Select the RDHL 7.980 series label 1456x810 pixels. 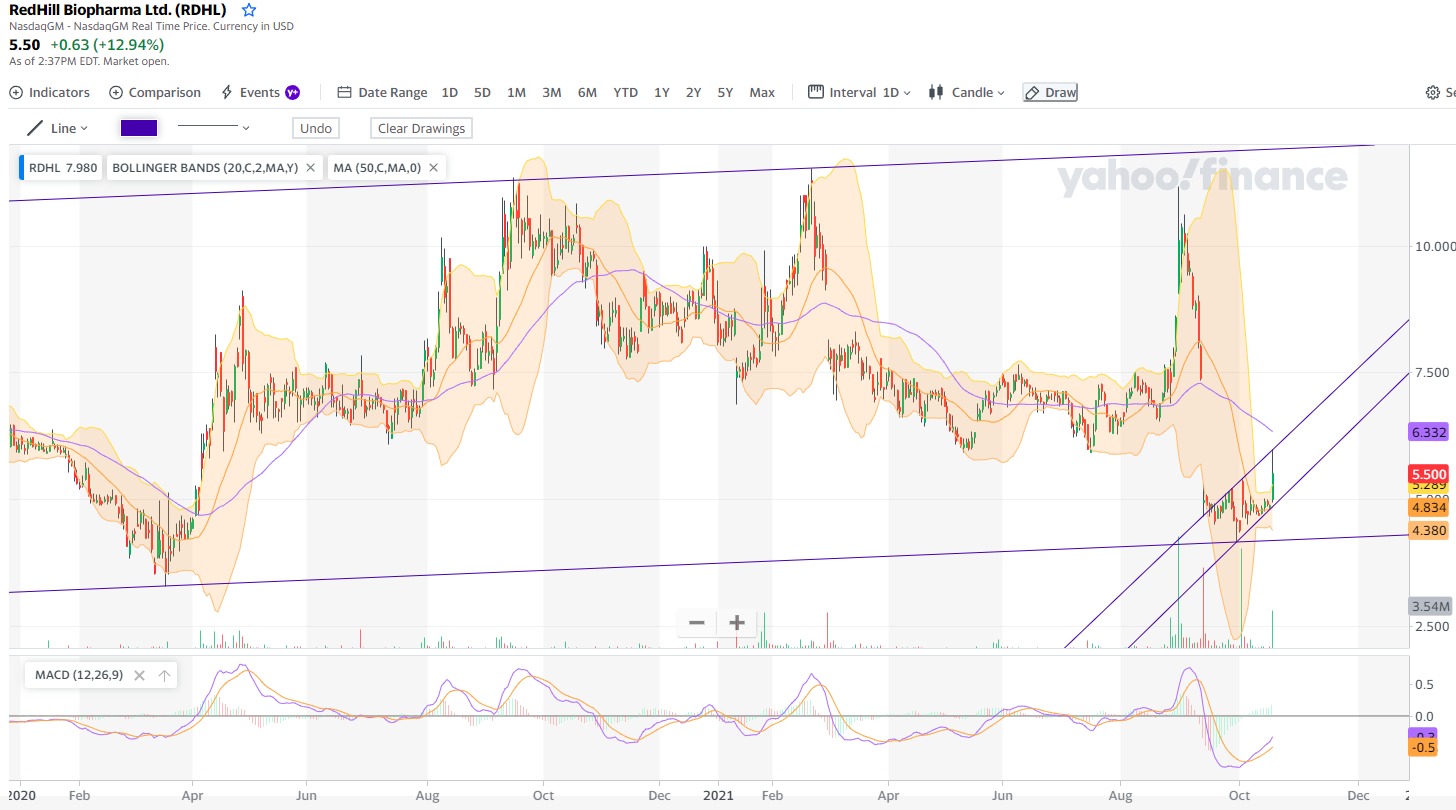tap(63, 168)
